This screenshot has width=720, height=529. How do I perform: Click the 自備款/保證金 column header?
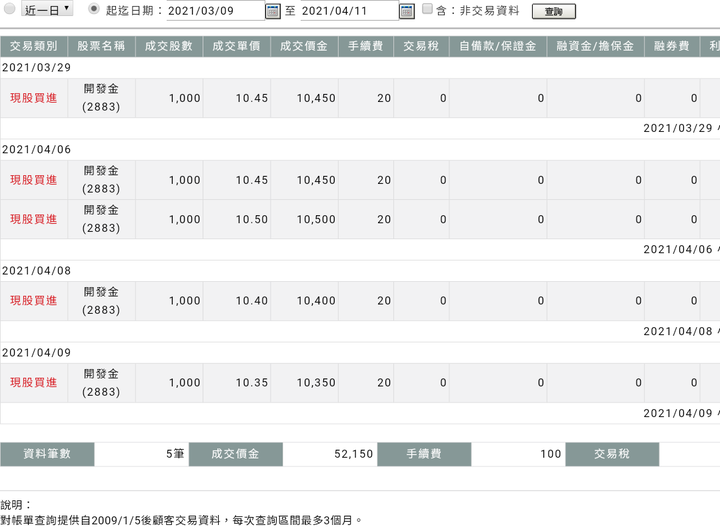coord(498,46)
